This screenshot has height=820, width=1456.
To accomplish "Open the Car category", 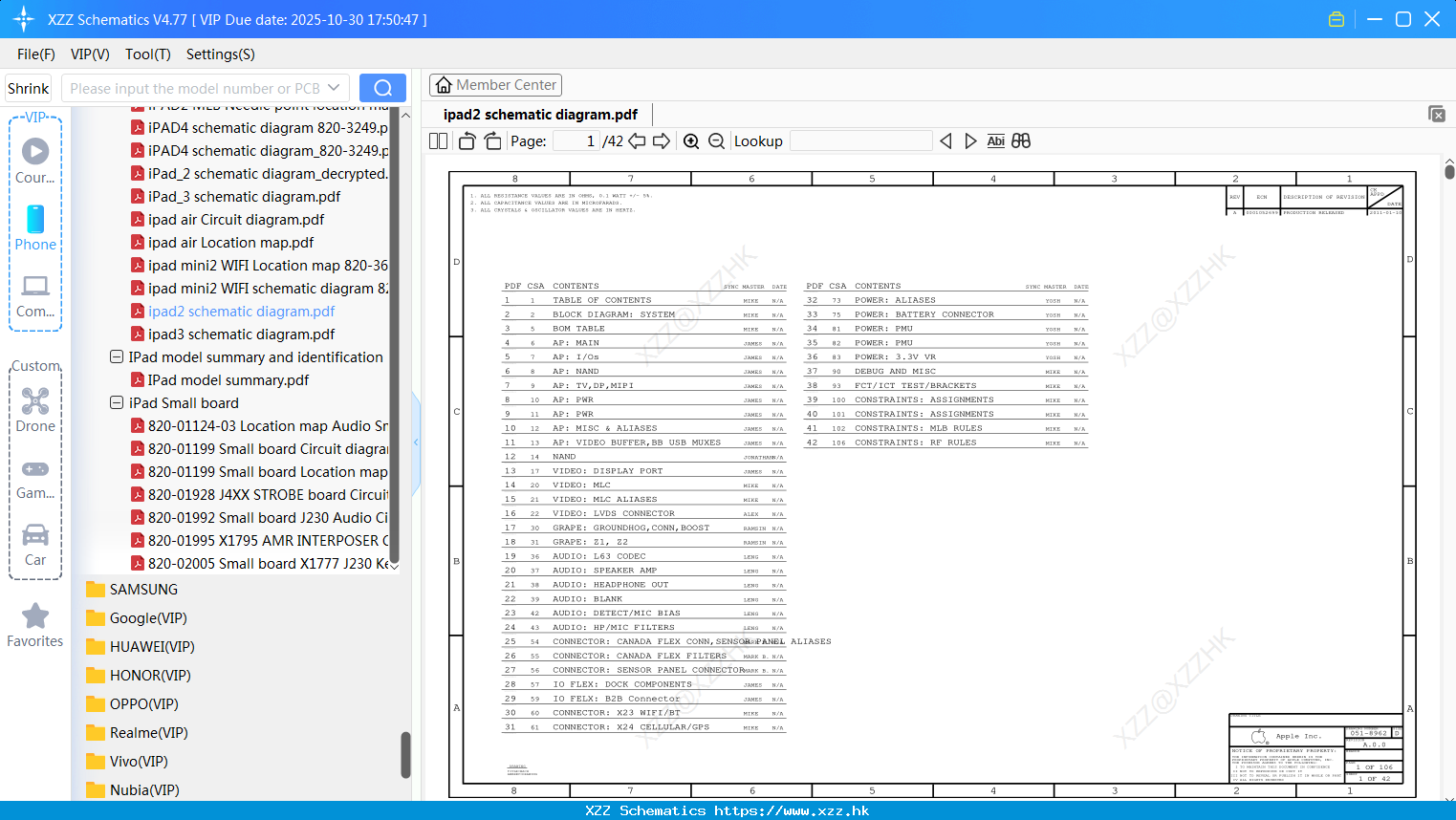I will (35, 545).
